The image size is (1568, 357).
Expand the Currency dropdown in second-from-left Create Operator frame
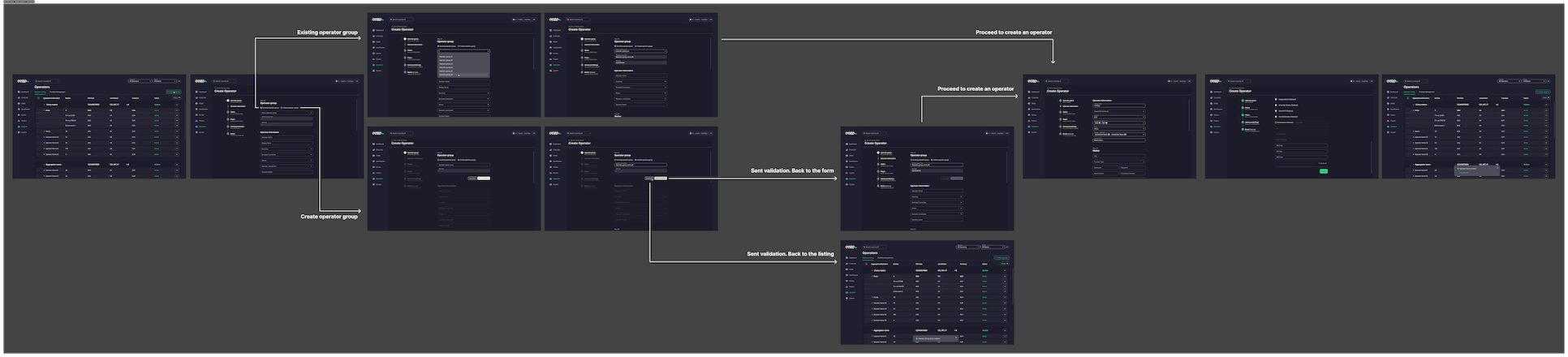286,149
